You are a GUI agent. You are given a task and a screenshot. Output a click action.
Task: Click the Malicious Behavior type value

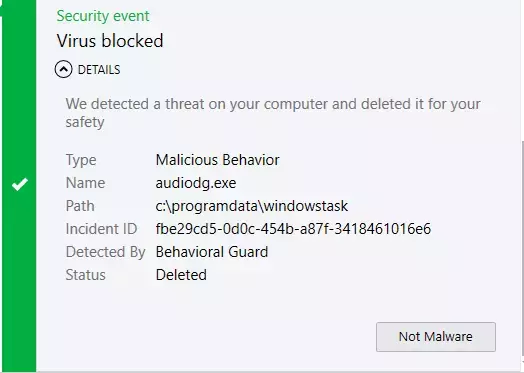(x=218, y=160)
